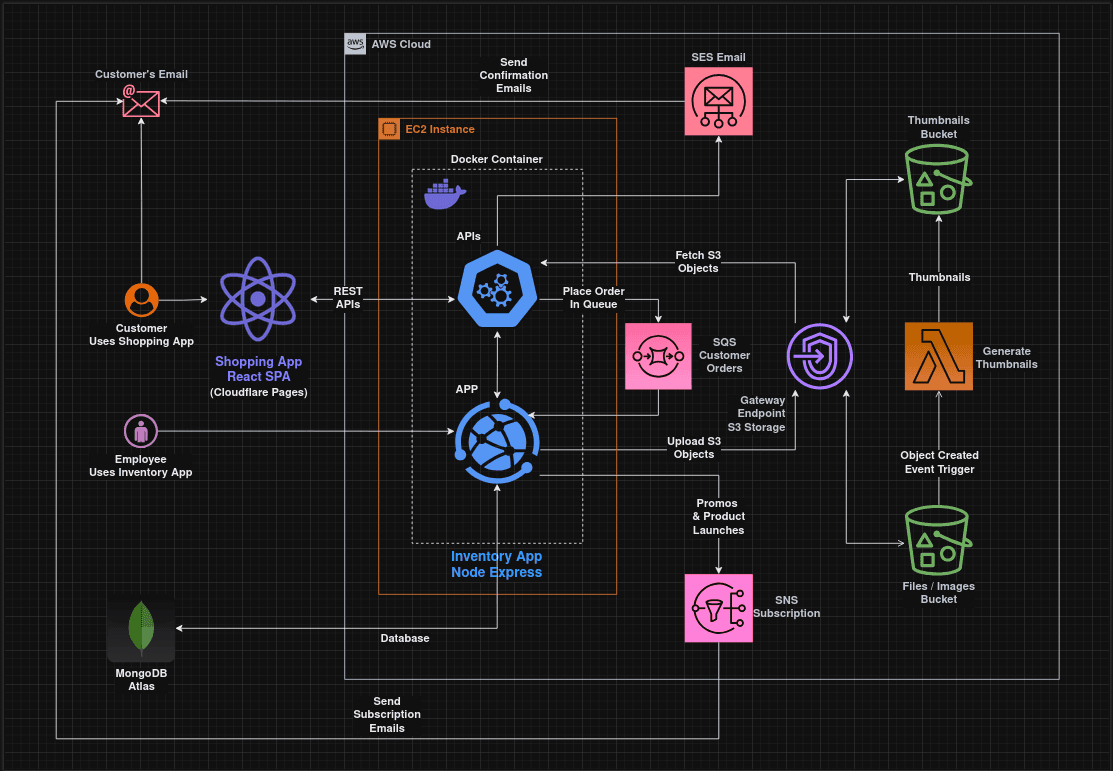The width and height of the screenshot is (1113, 771).
Task: Click the SES Email icon
Action: [x=719, y=101]
